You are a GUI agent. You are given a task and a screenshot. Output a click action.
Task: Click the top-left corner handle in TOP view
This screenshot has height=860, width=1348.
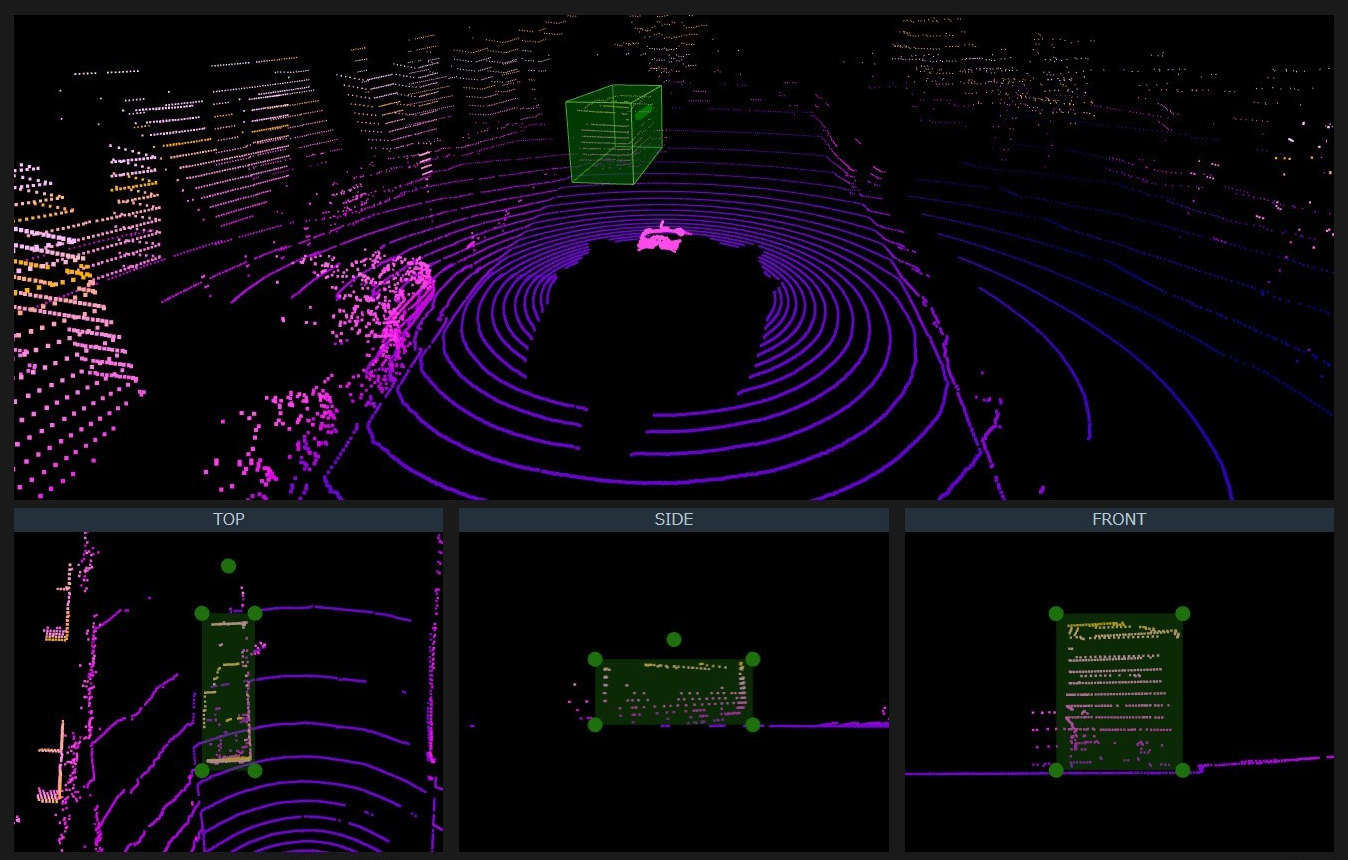[202, 614]
